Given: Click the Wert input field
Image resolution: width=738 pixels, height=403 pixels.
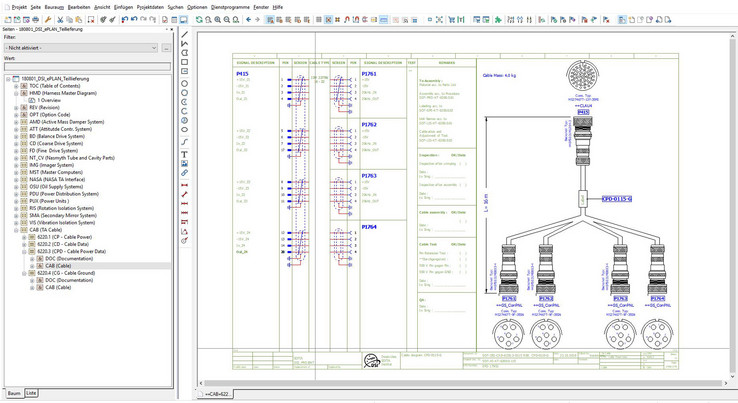Looking at the screenshot, I should (86, 67).
